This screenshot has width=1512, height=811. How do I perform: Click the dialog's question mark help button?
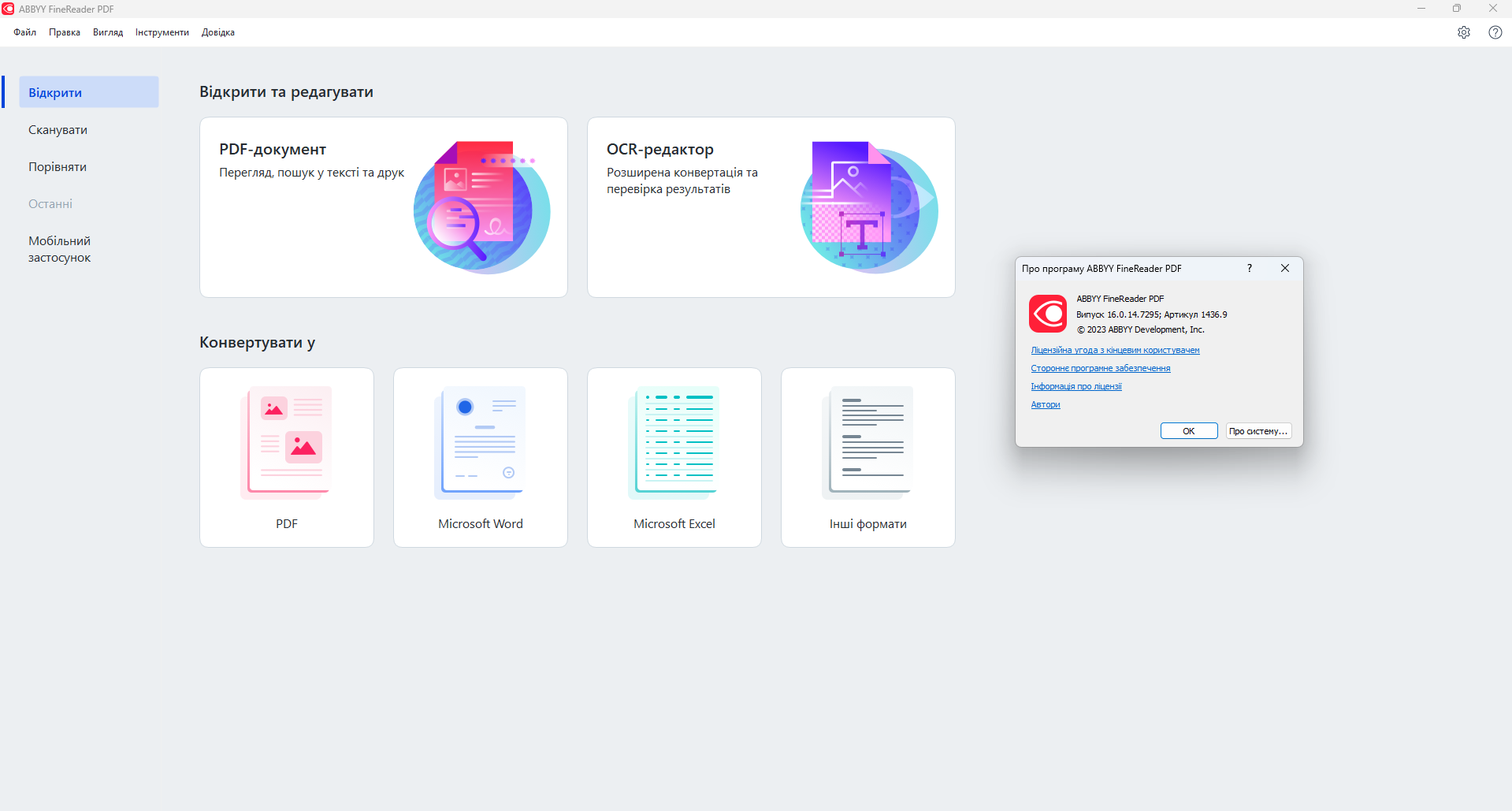1250,269
